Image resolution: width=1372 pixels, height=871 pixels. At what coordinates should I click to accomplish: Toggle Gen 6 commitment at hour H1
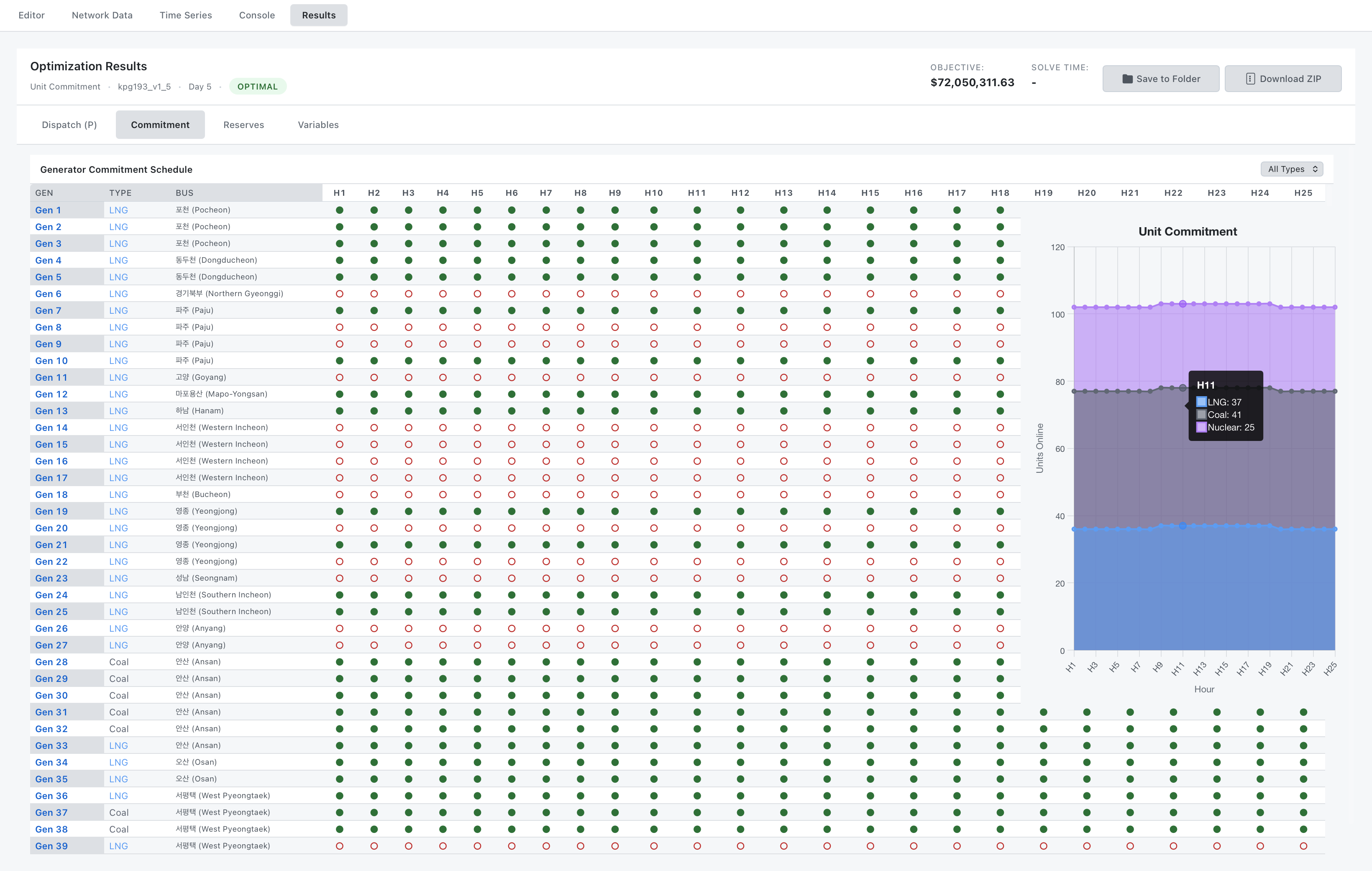click(340, 294)
